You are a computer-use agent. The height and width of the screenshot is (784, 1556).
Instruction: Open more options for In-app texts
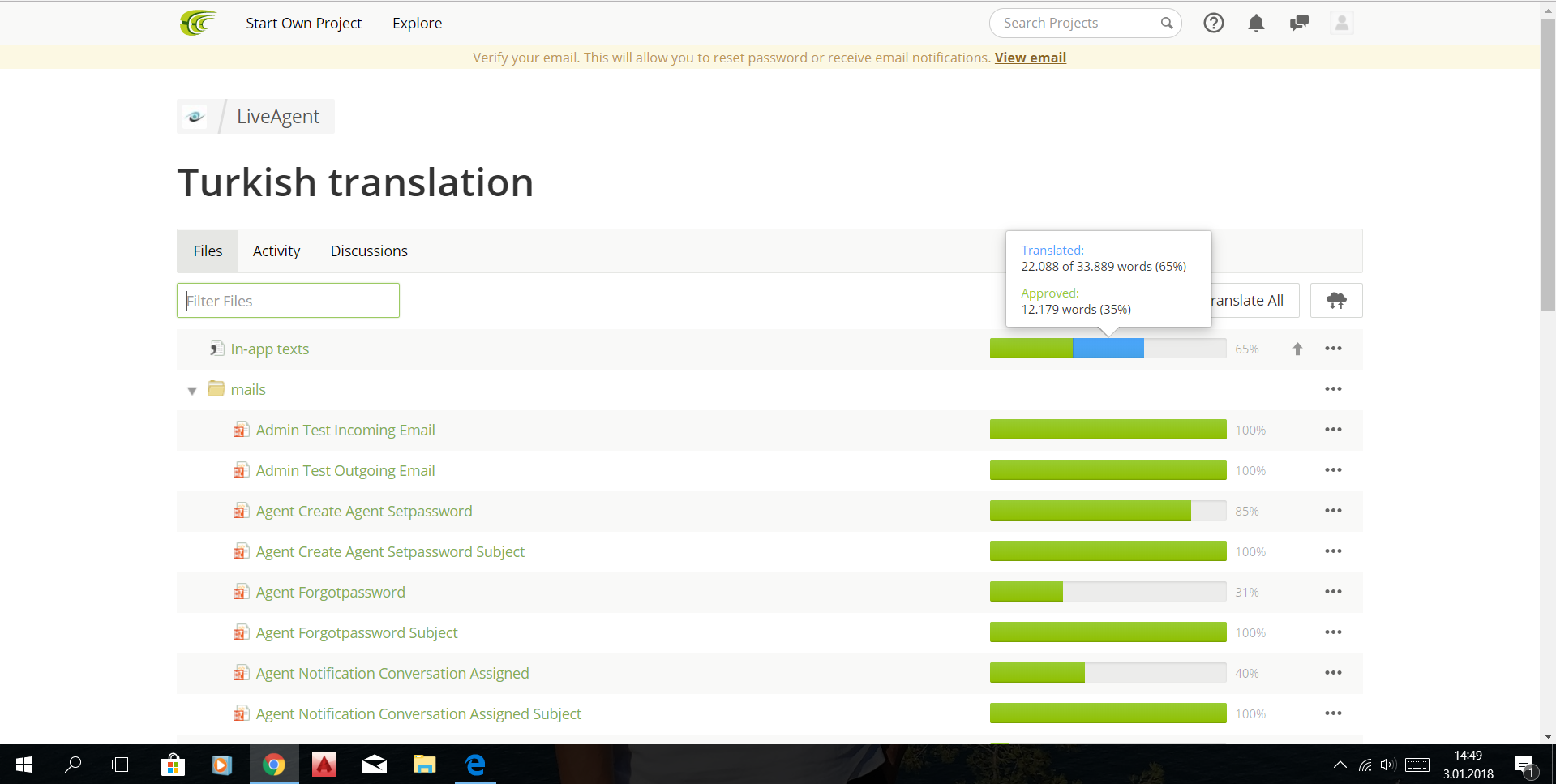tap(1333, 349)
